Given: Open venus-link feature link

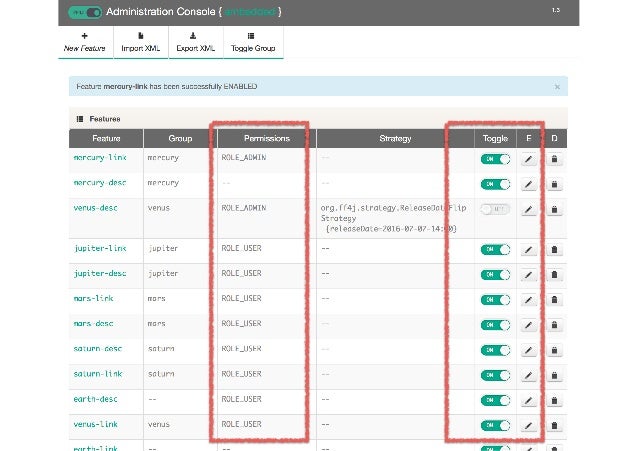Looking at the screenshot, I should (x=96, y=424).
